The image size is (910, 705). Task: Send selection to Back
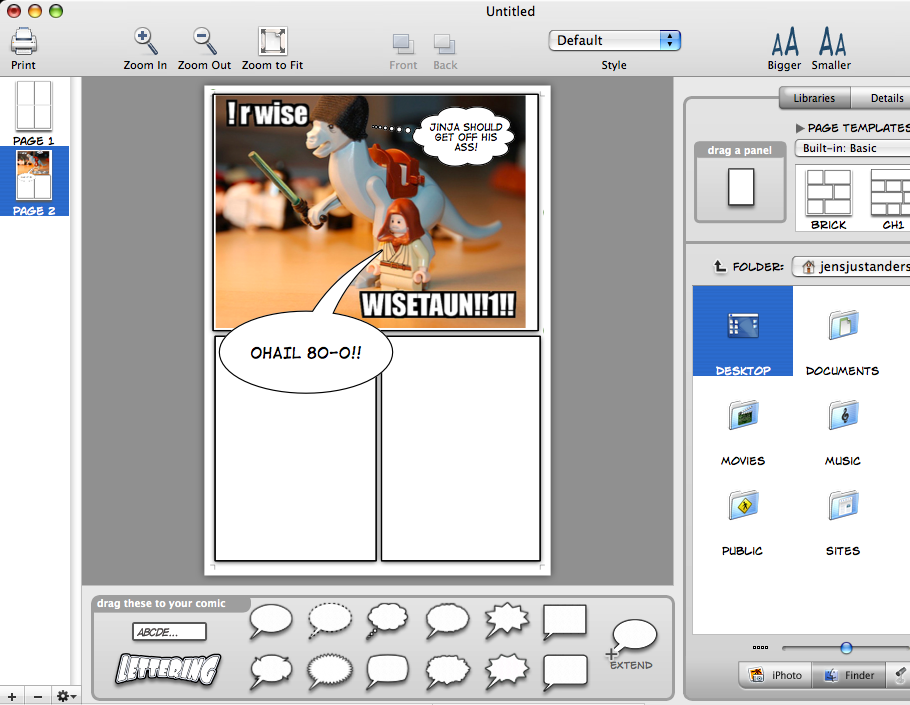click(445, 44)
